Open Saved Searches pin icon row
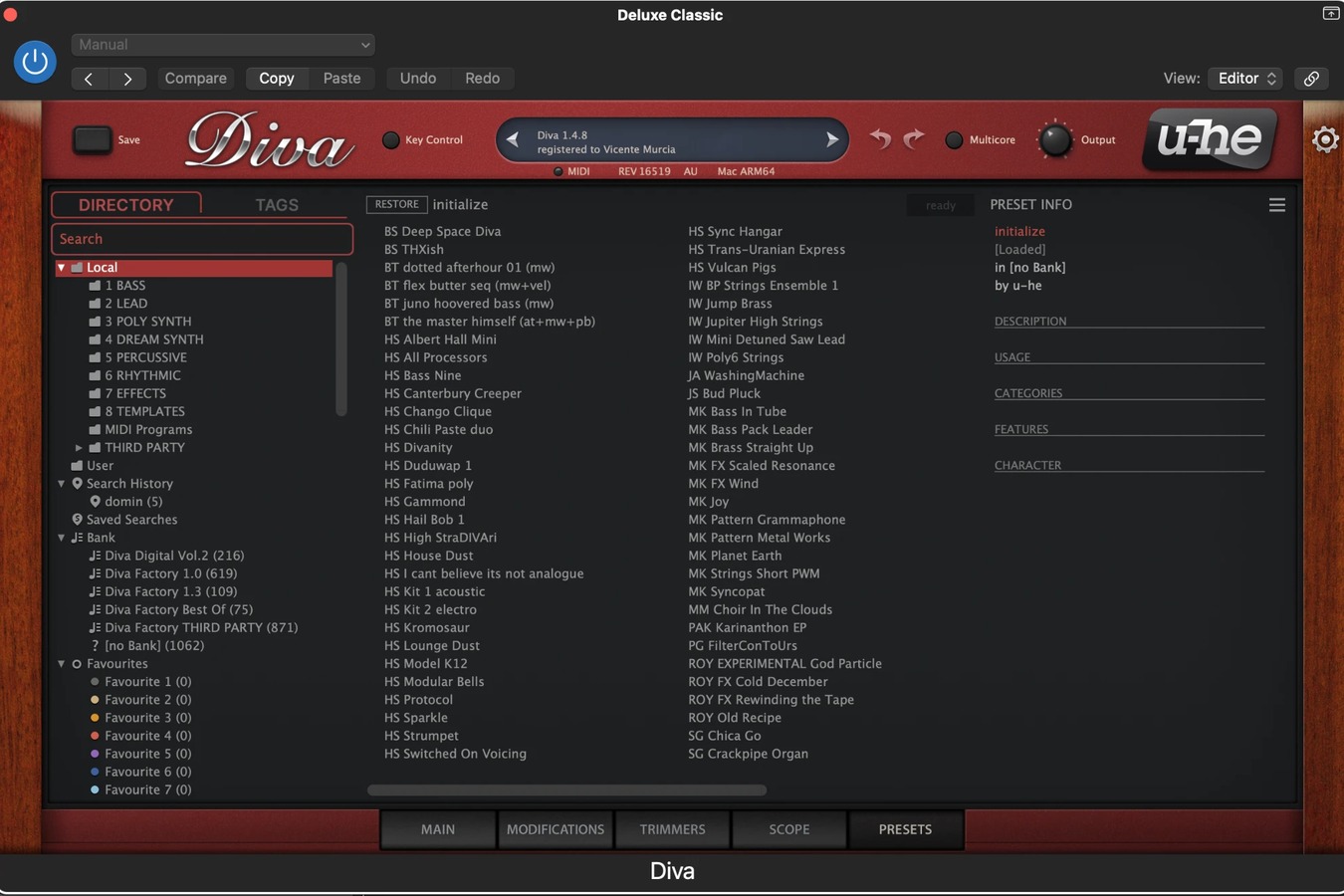1344x896 pixels. [124, 520]
